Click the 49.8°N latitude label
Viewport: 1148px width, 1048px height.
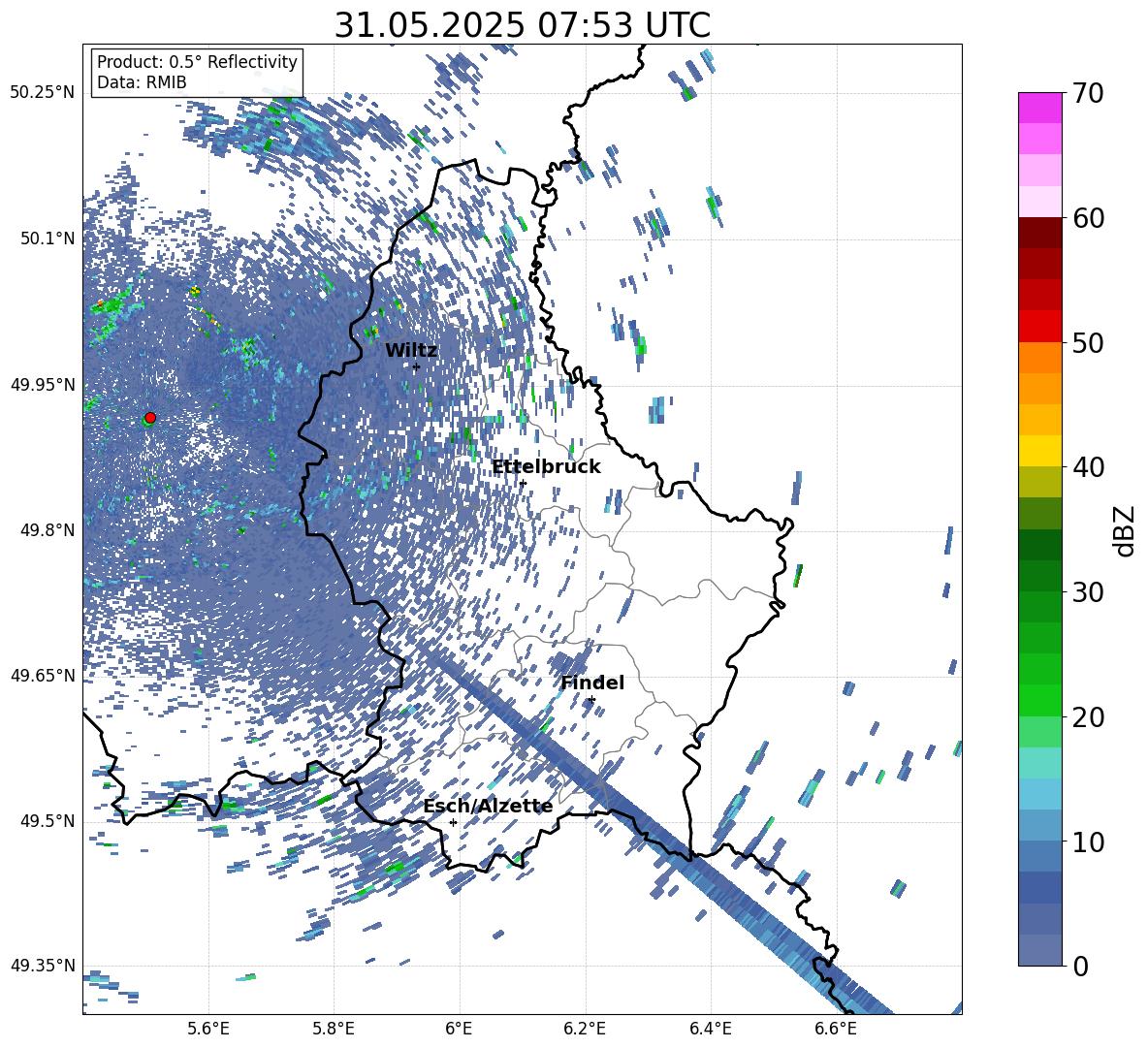coord(47,530)
